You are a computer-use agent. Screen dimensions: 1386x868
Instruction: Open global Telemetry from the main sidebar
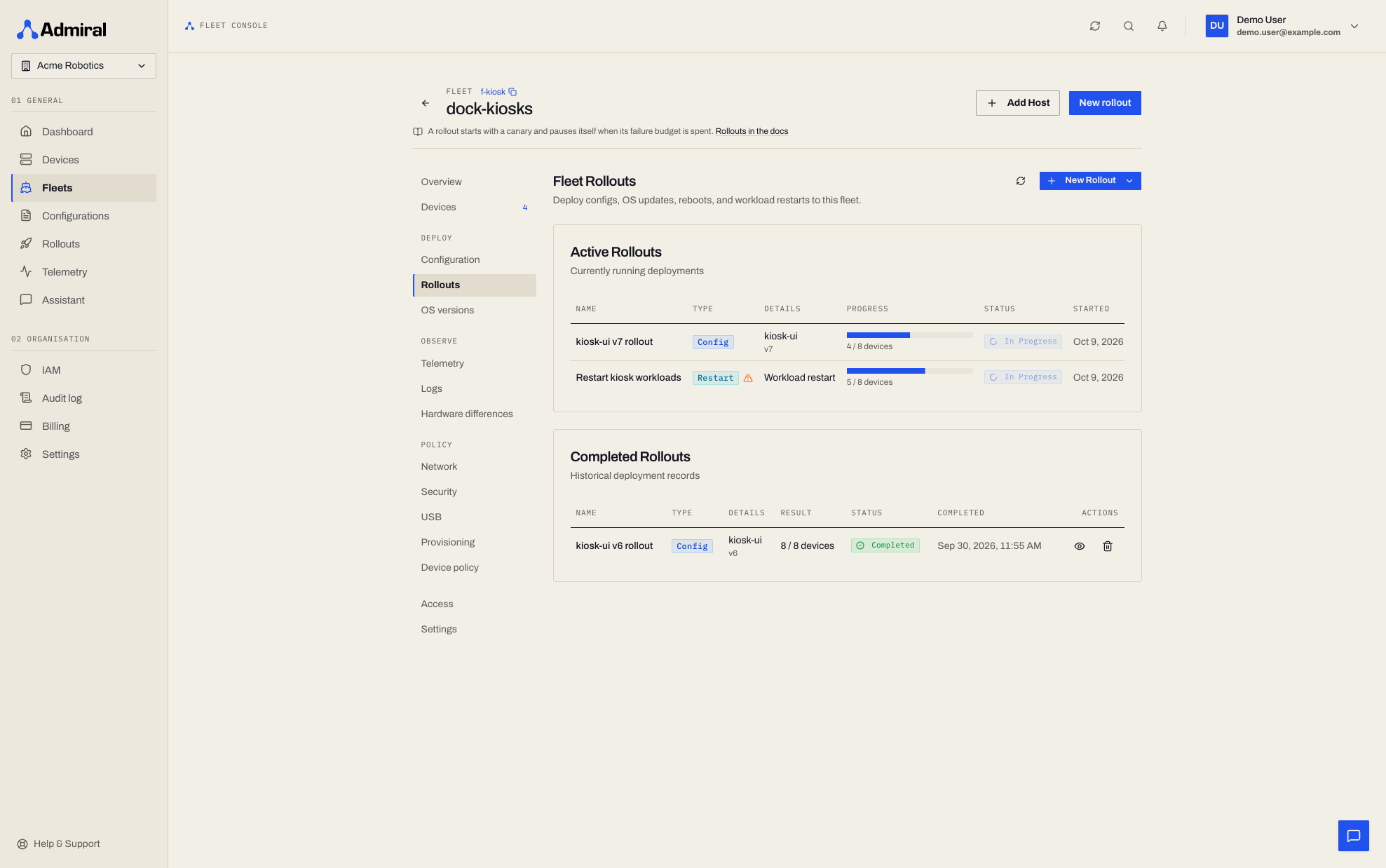click(x=83, y=272)
